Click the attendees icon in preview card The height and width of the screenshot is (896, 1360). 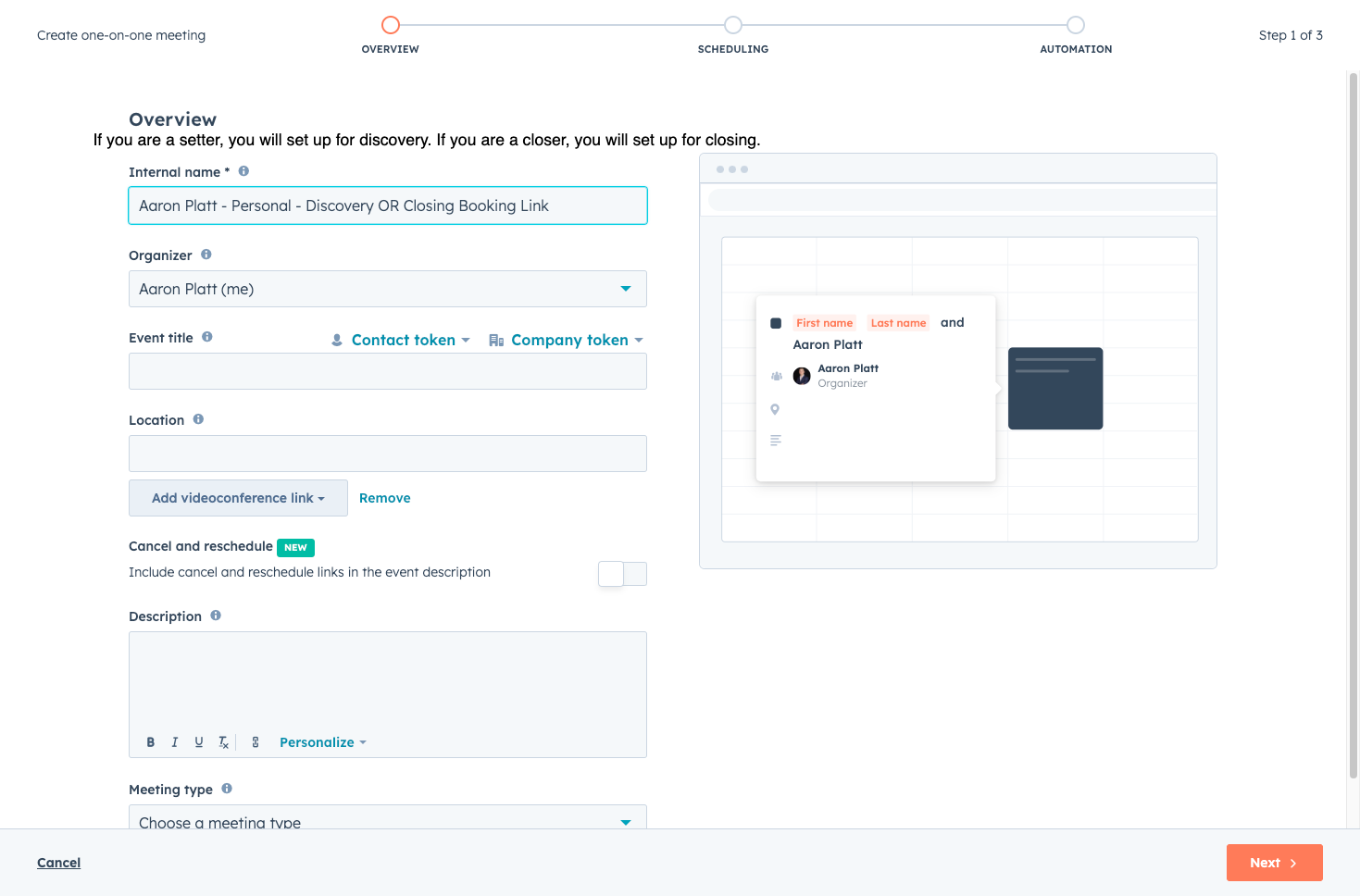[x=776, y=376]
